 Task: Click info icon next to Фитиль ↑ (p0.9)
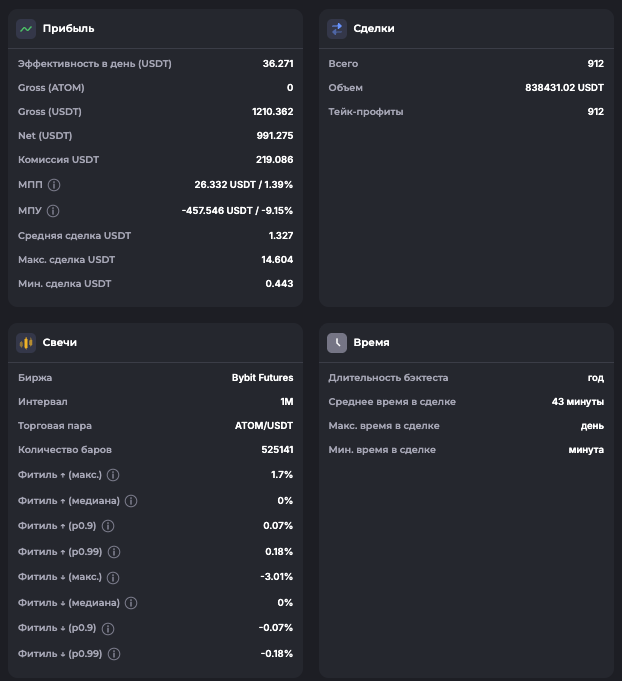(x=108, y=526)
